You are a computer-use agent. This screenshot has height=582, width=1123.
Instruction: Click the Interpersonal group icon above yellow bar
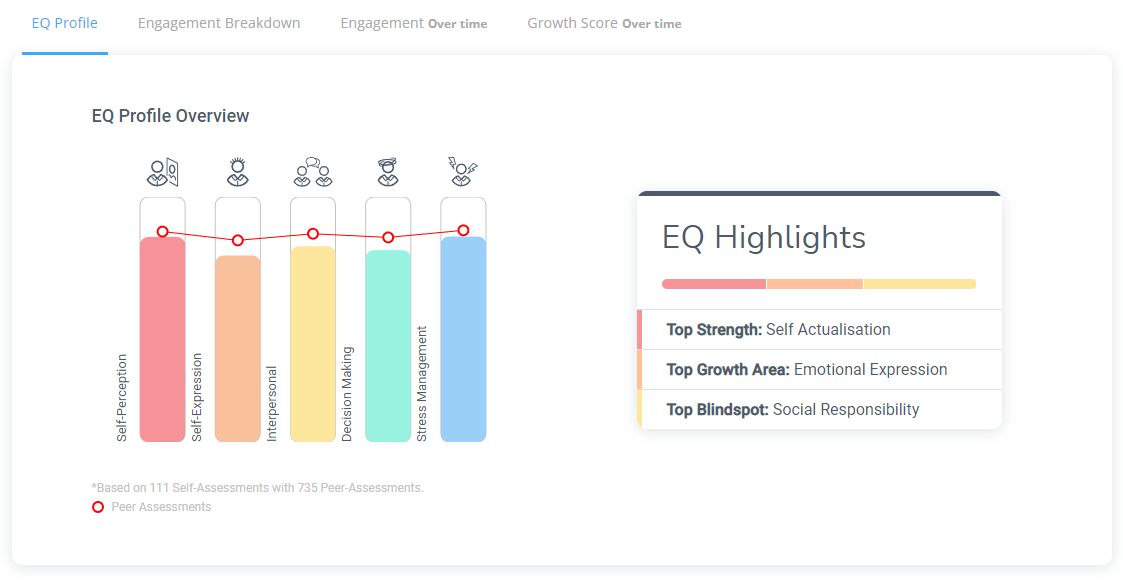tap(313, 173)
